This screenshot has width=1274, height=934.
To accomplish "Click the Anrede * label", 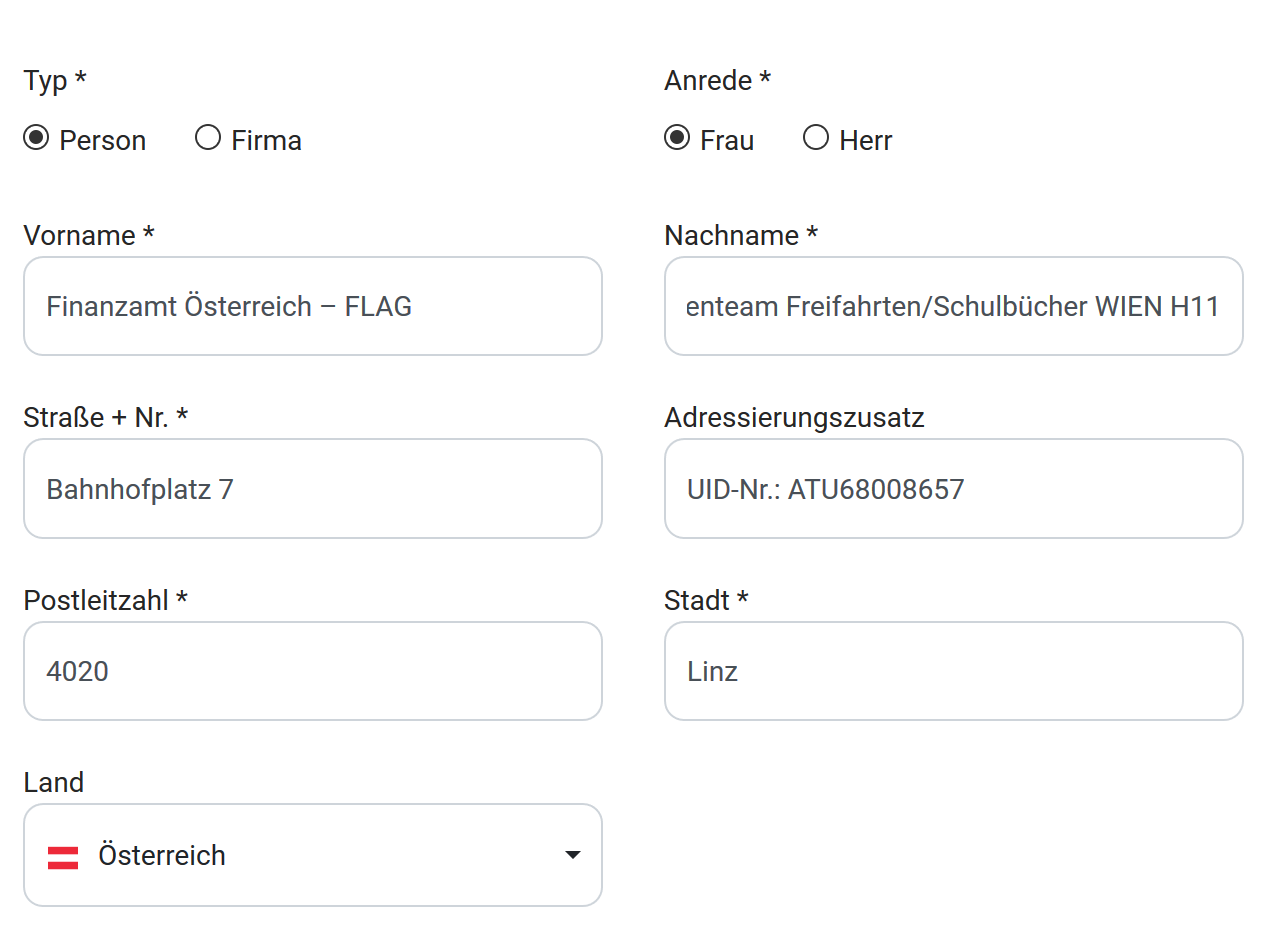I will coord(717,81).
